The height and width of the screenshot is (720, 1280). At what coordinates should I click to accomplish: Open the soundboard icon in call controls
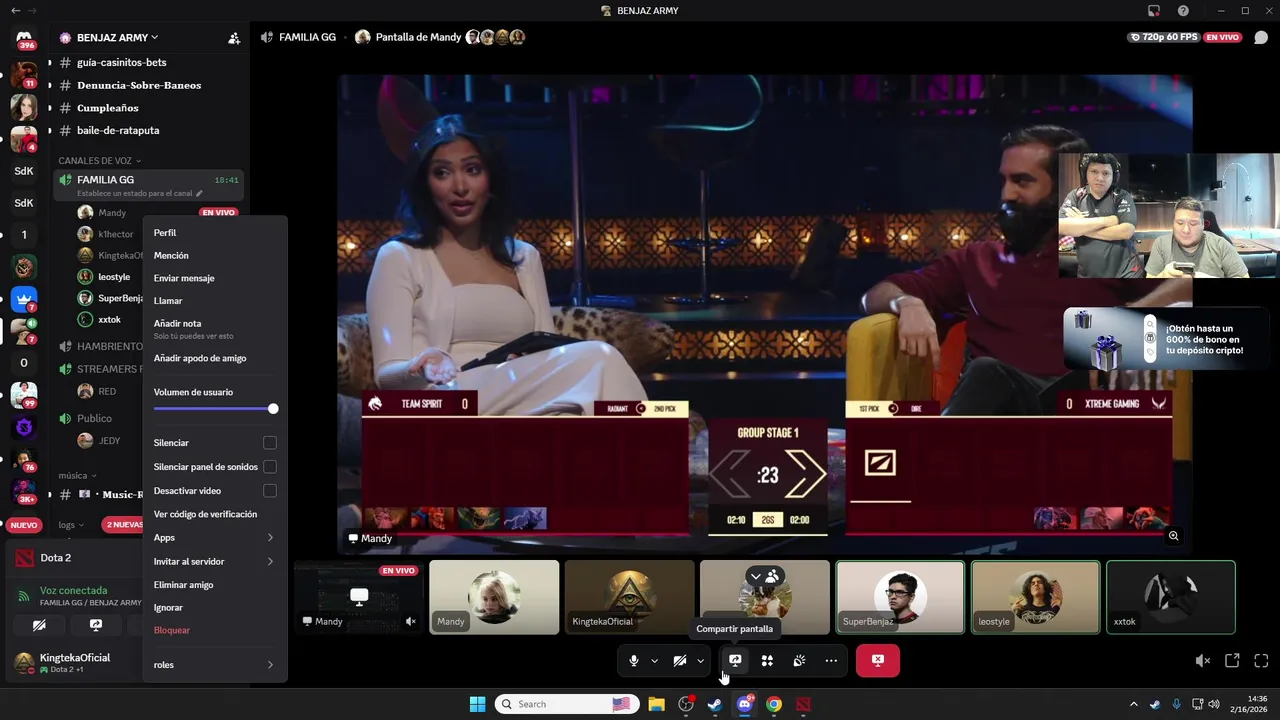coord(799,661)
